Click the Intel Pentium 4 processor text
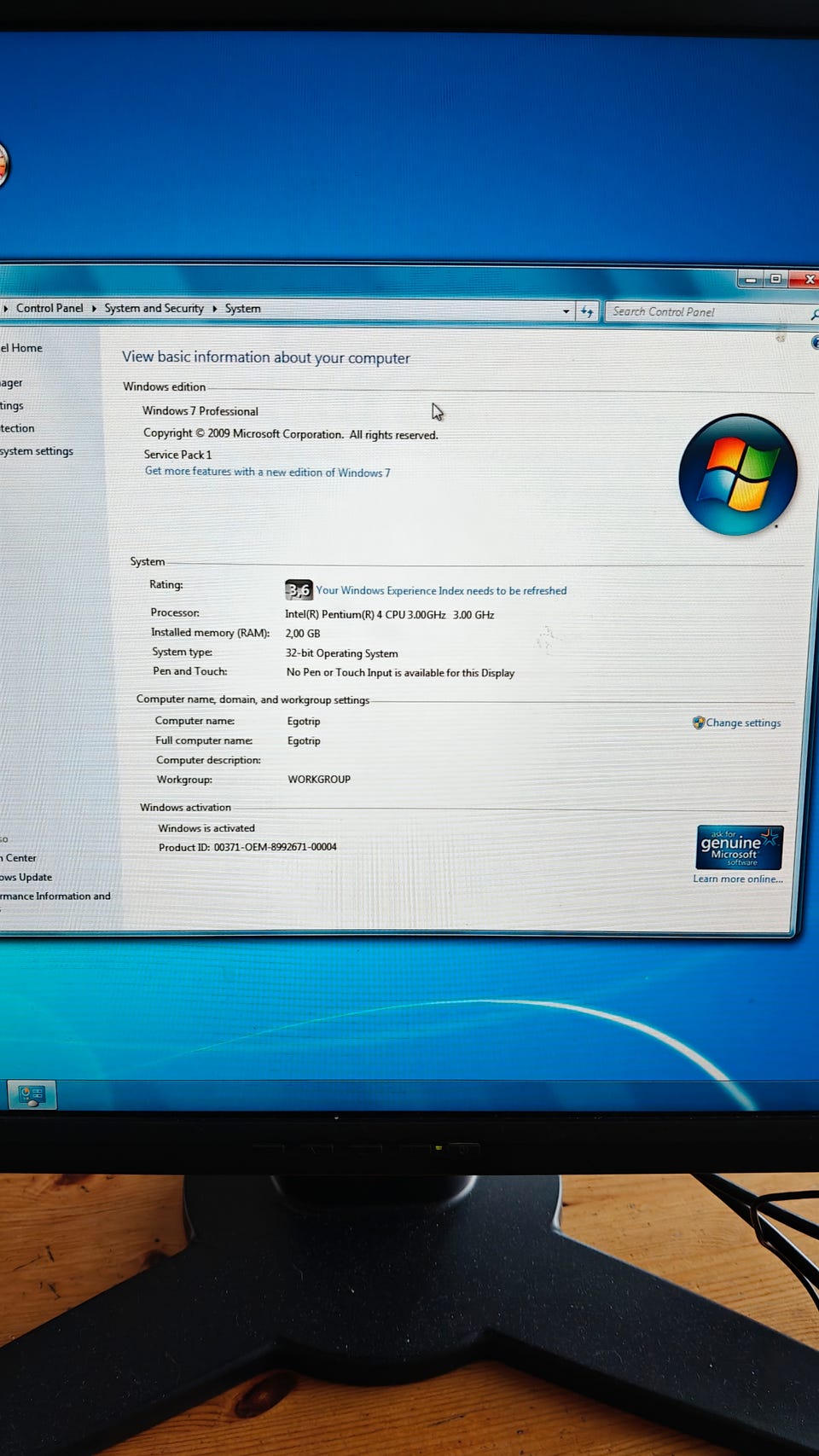The image size is (819, 1456). coord(389,614)
